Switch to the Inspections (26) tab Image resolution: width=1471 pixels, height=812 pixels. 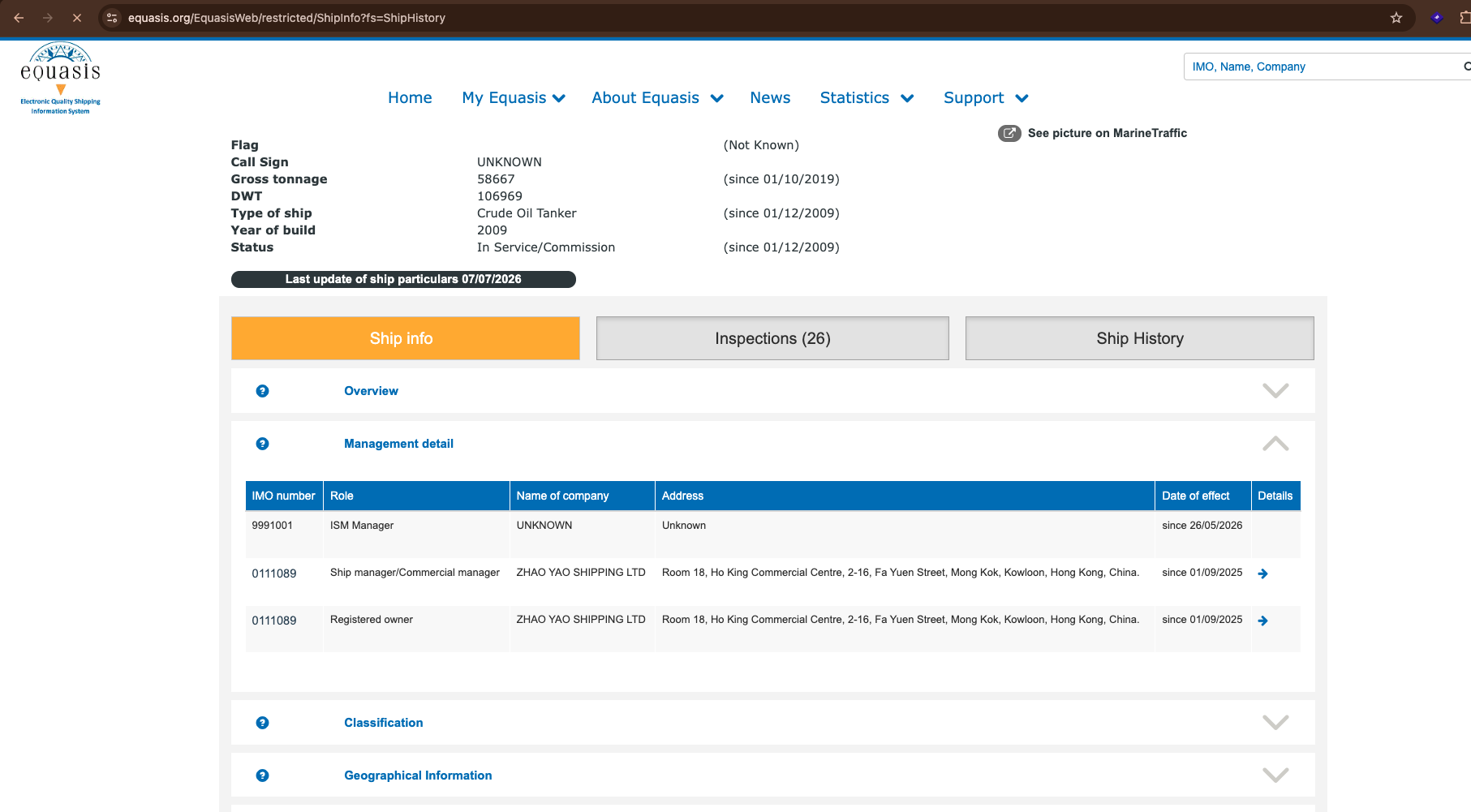pyautogui.click(x=772, y=338)
